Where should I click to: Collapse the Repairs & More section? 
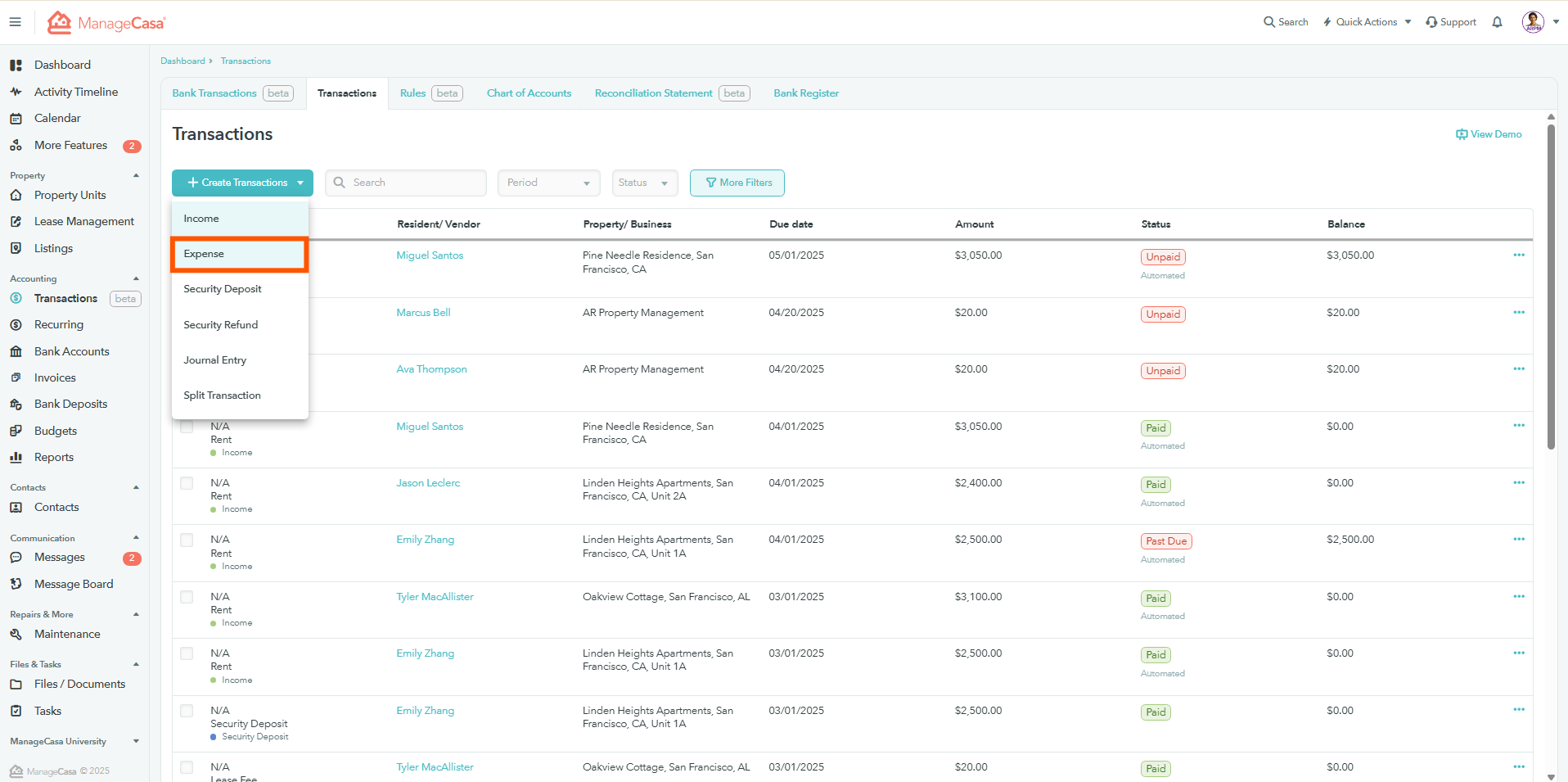pyautogui.click(x=136, y=614)
